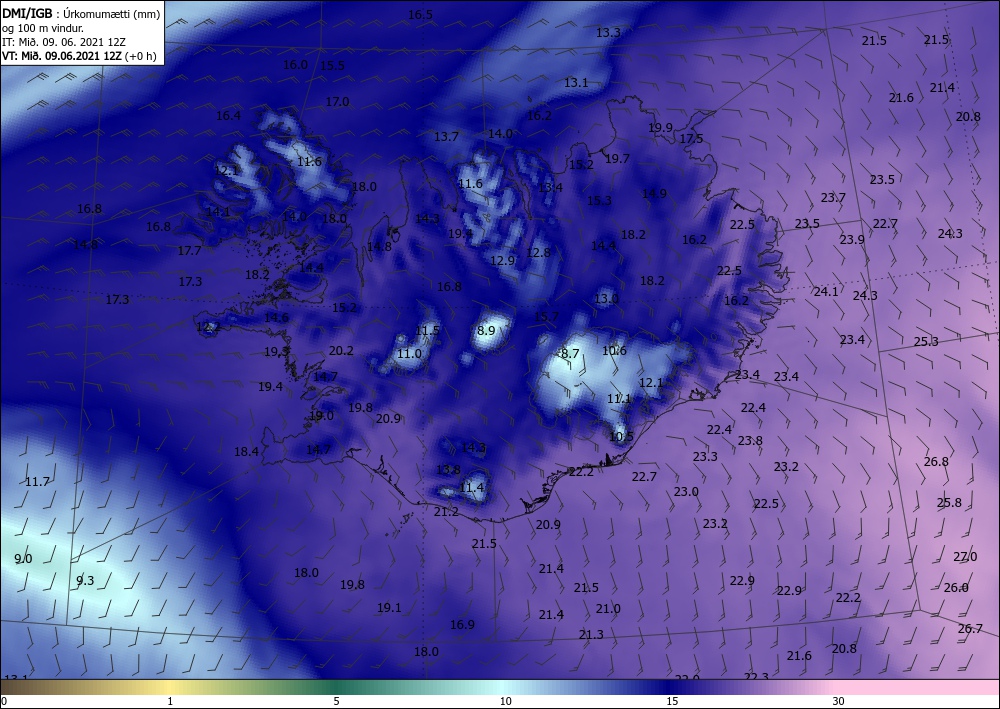Viewport: 1000px width, 709px height.
Task: Select the 13.7 map value
Action: click(x=446, y=136)
